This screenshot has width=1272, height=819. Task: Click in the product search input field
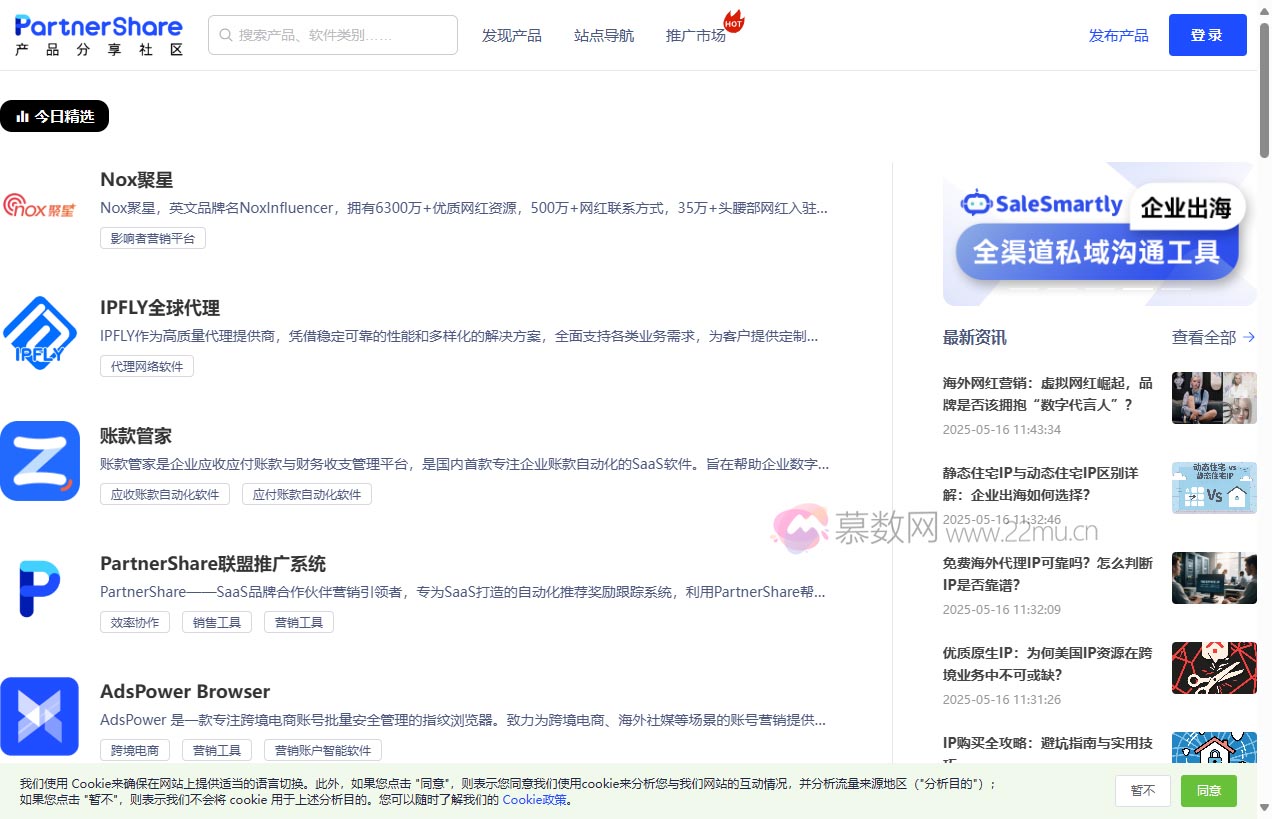(340, 35)
